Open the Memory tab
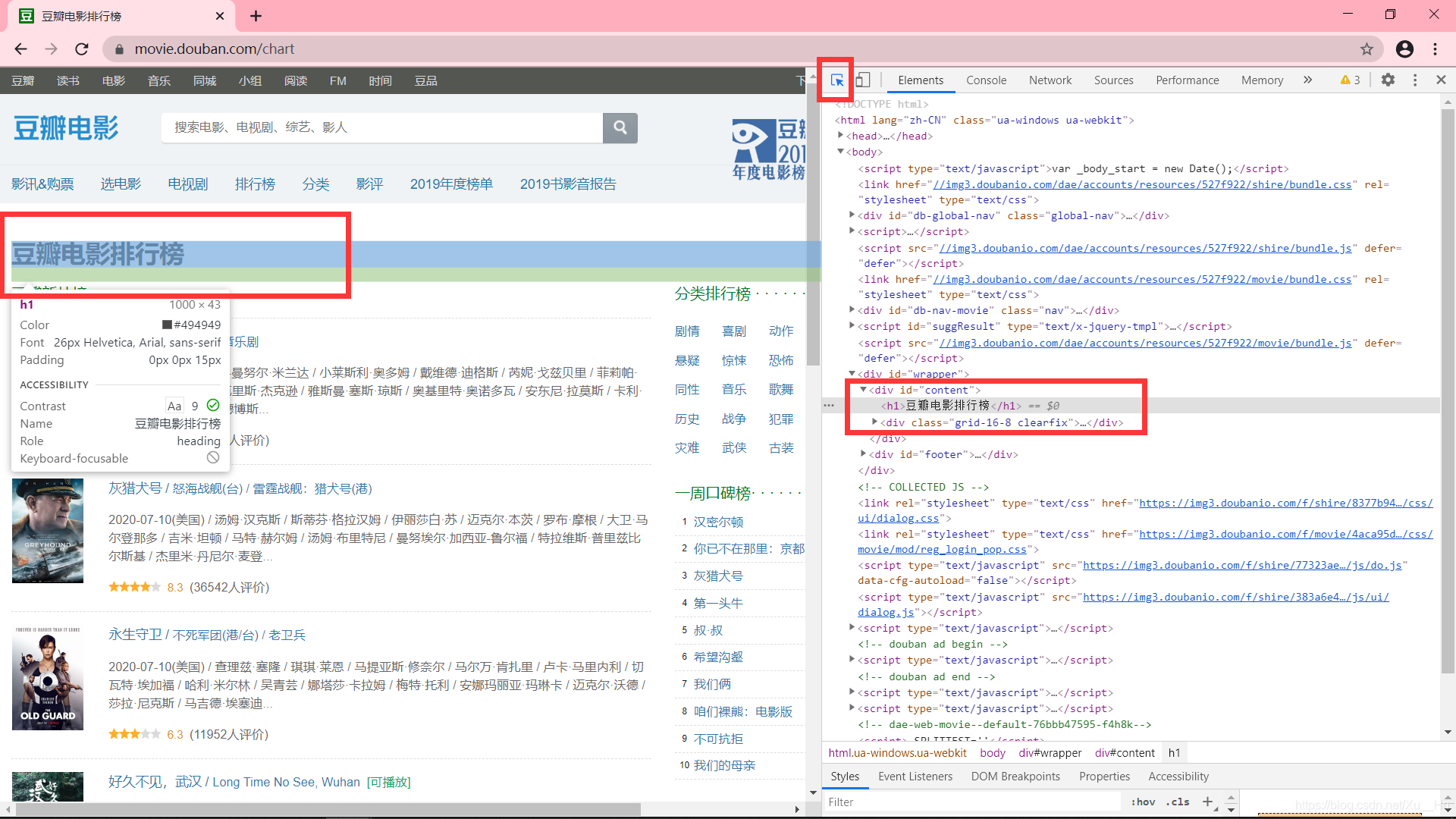 (x=1262, y=80)
